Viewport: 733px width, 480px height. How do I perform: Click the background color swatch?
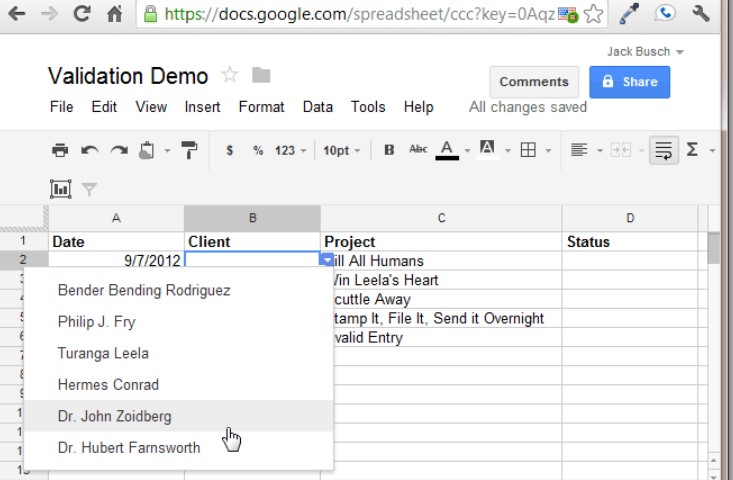(487, 150)
